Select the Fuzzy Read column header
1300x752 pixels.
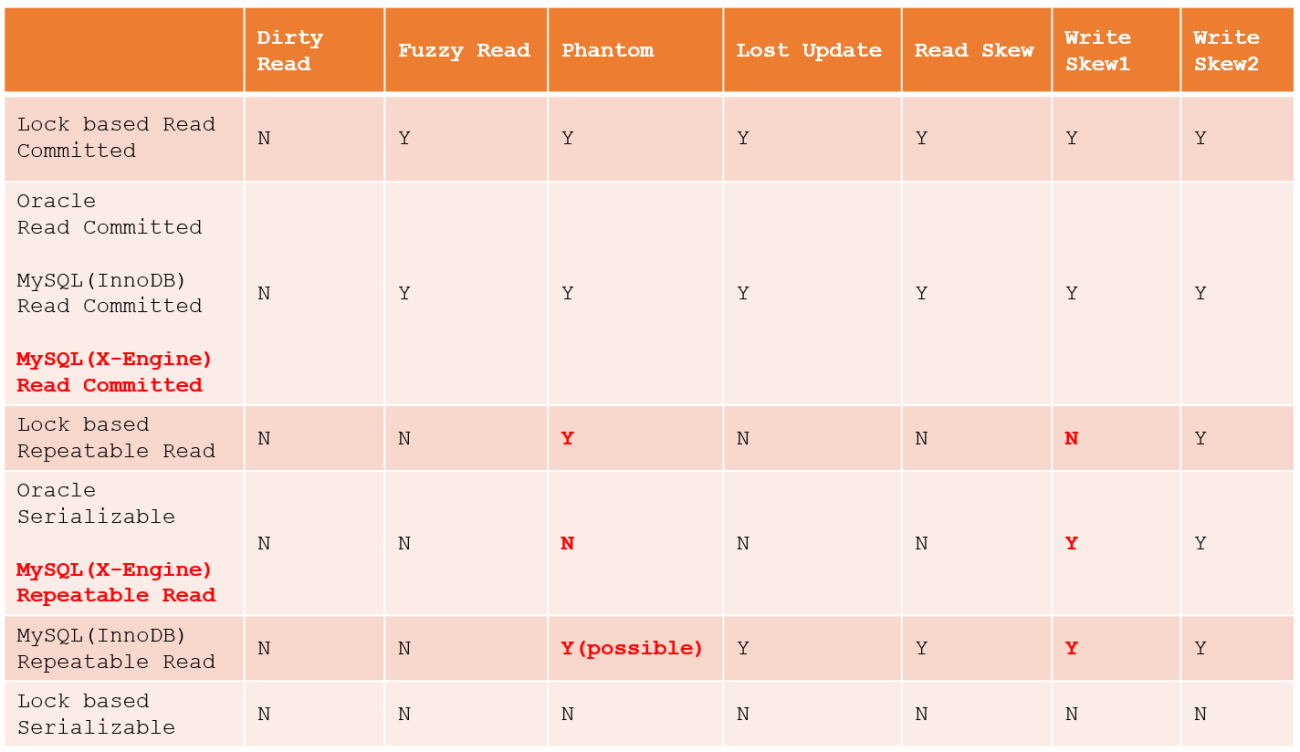point(464,51)
